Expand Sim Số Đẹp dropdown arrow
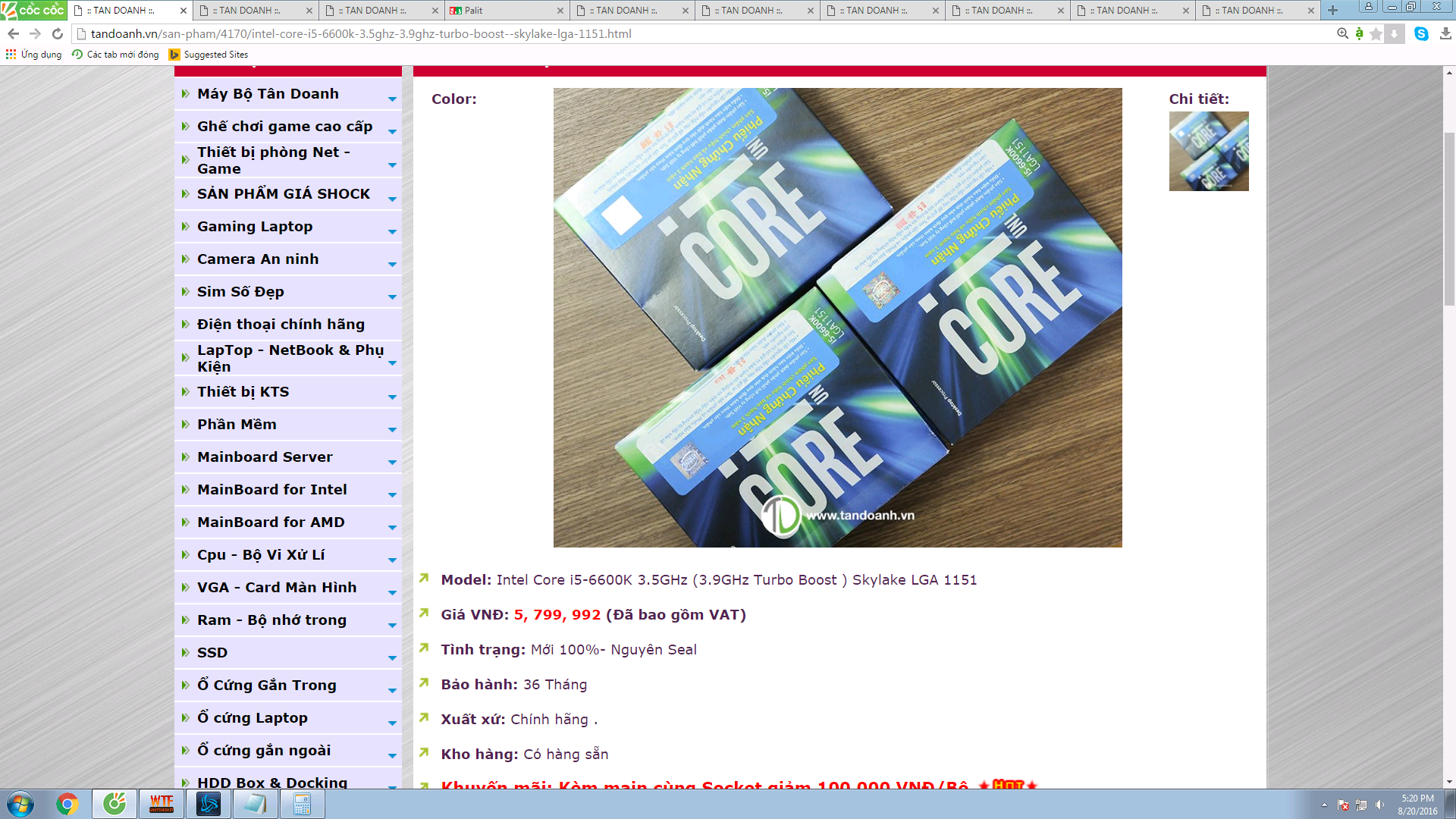Image resolution: width=1456 pixels, height=819 pixels. pos(392,297)
